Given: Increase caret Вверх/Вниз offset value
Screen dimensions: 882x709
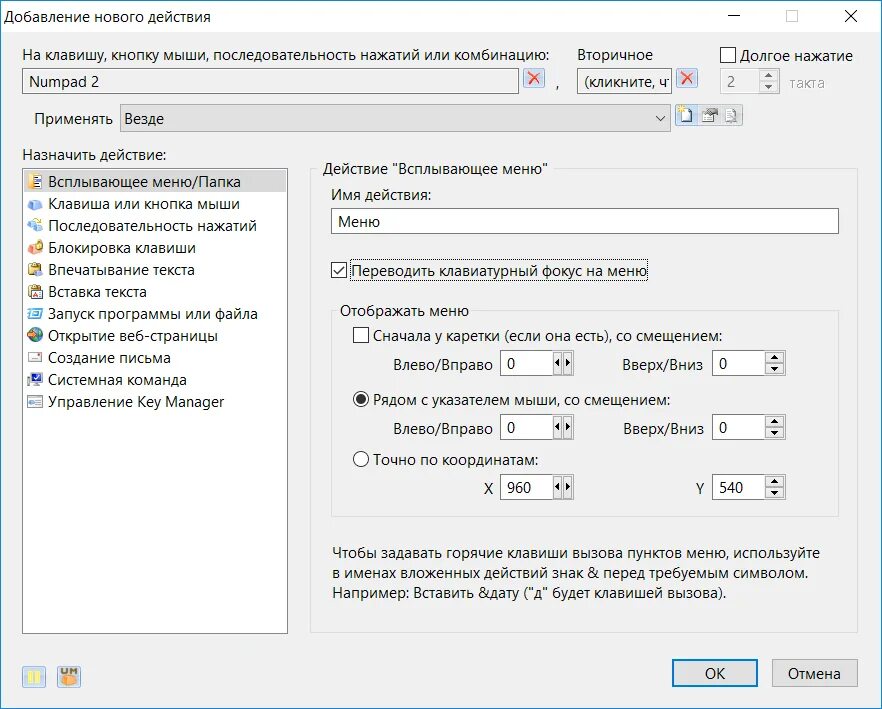Looking at the screenshot, I should 775,358.
